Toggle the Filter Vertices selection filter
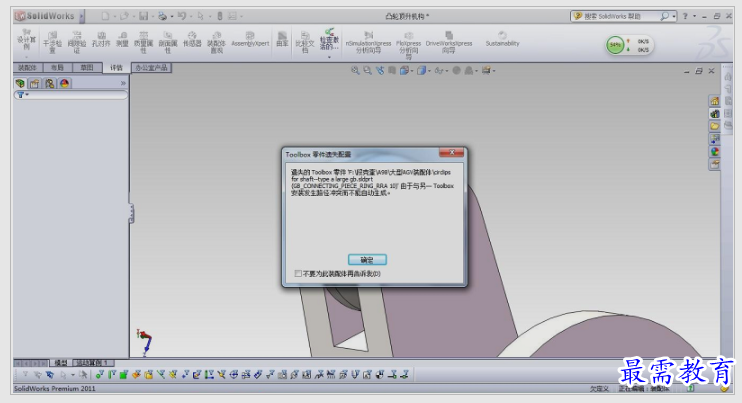This screenshot has height=403, width=742. point(99,375)
